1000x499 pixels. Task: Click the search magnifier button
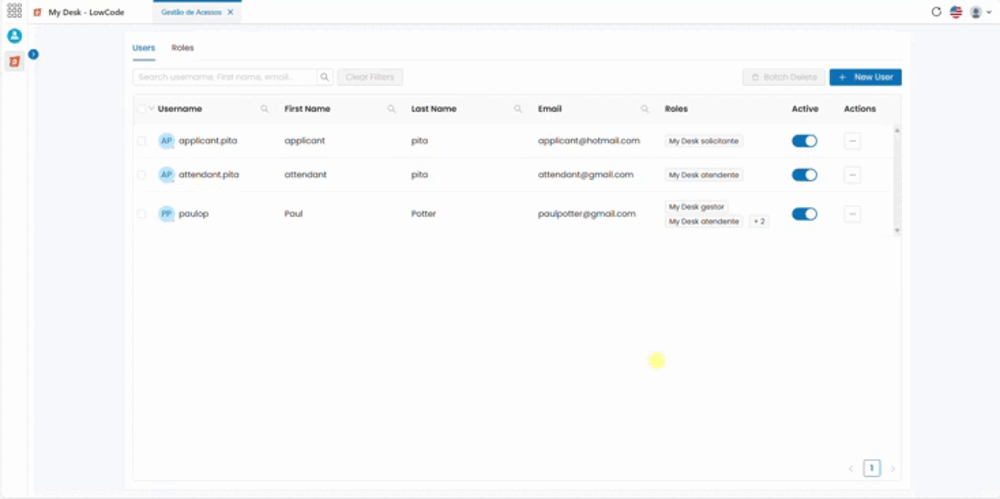point(325,77)
